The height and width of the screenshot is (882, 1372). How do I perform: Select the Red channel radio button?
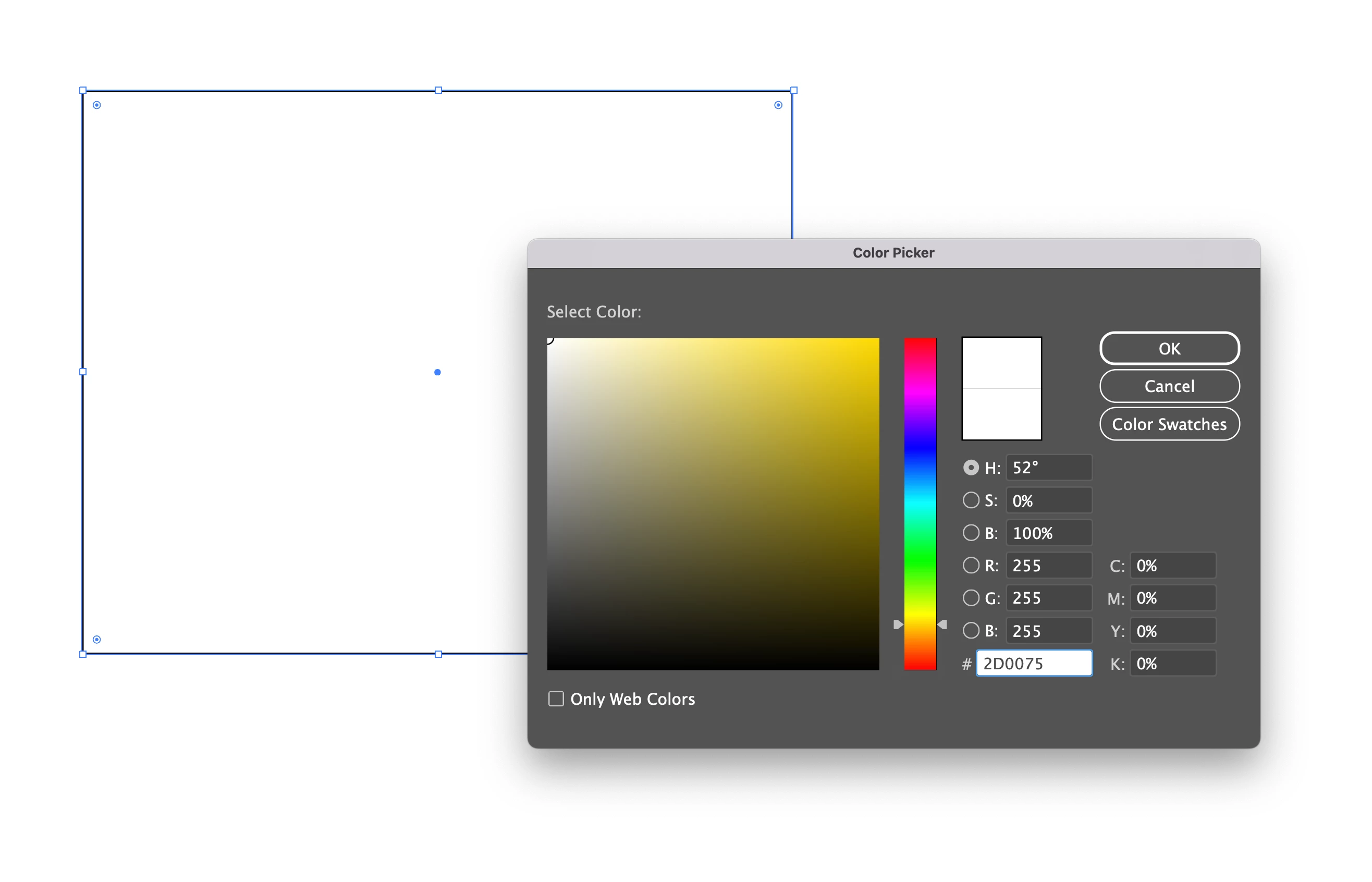[971, 565]
